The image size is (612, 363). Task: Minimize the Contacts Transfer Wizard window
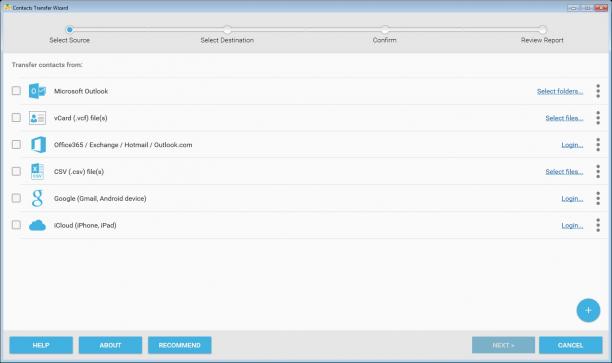573,8
